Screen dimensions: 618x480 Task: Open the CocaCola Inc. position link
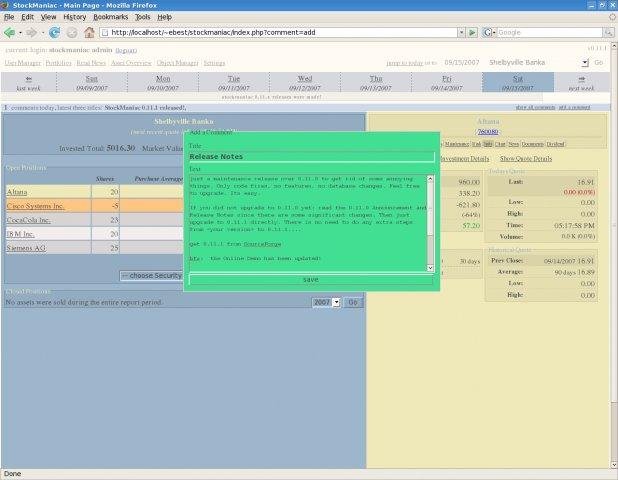pos(28,220)
